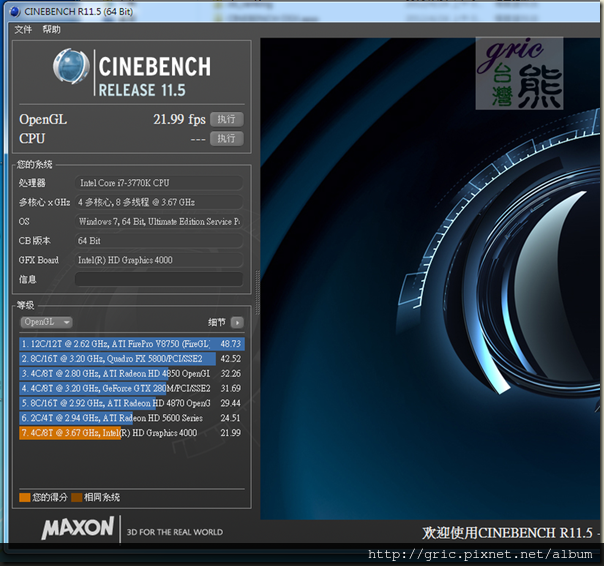Open the 幫助 menu

click(51, 29)
